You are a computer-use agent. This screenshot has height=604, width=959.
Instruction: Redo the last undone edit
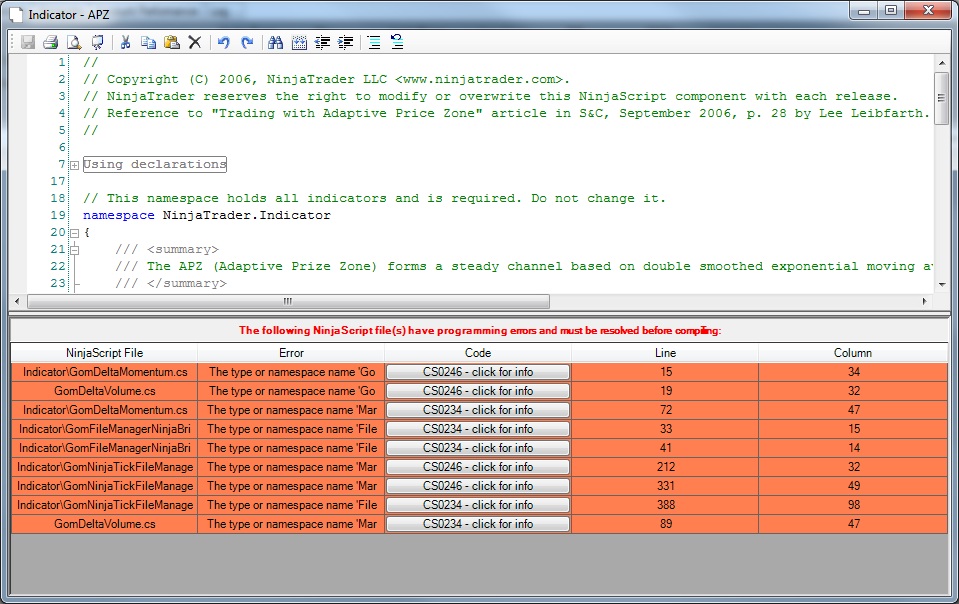[247, 42]
